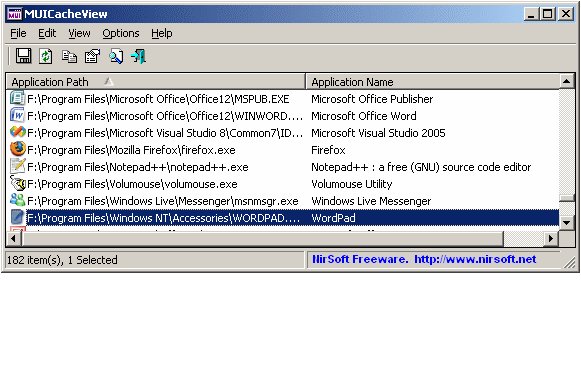The image size is (581, 381).
Task: Select the WINWORD path text
Action: coord(165,116)
